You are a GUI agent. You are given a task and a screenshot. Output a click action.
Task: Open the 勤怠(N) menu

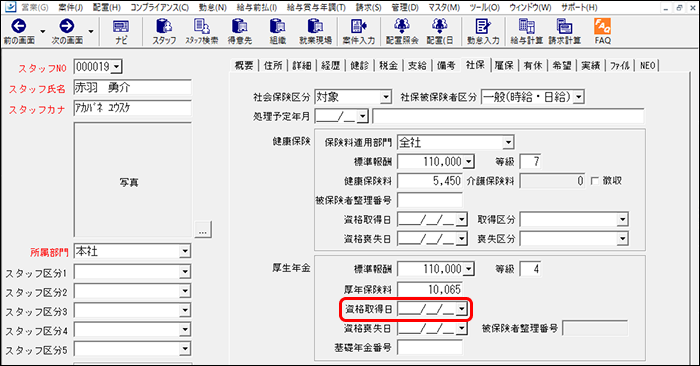tap(212, 8)
